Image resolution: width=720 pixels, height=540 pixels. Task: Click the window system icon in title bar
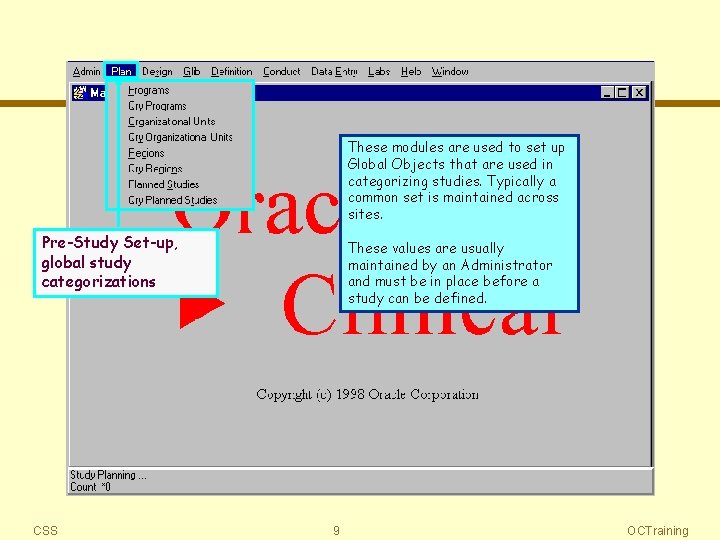(79, 93)
